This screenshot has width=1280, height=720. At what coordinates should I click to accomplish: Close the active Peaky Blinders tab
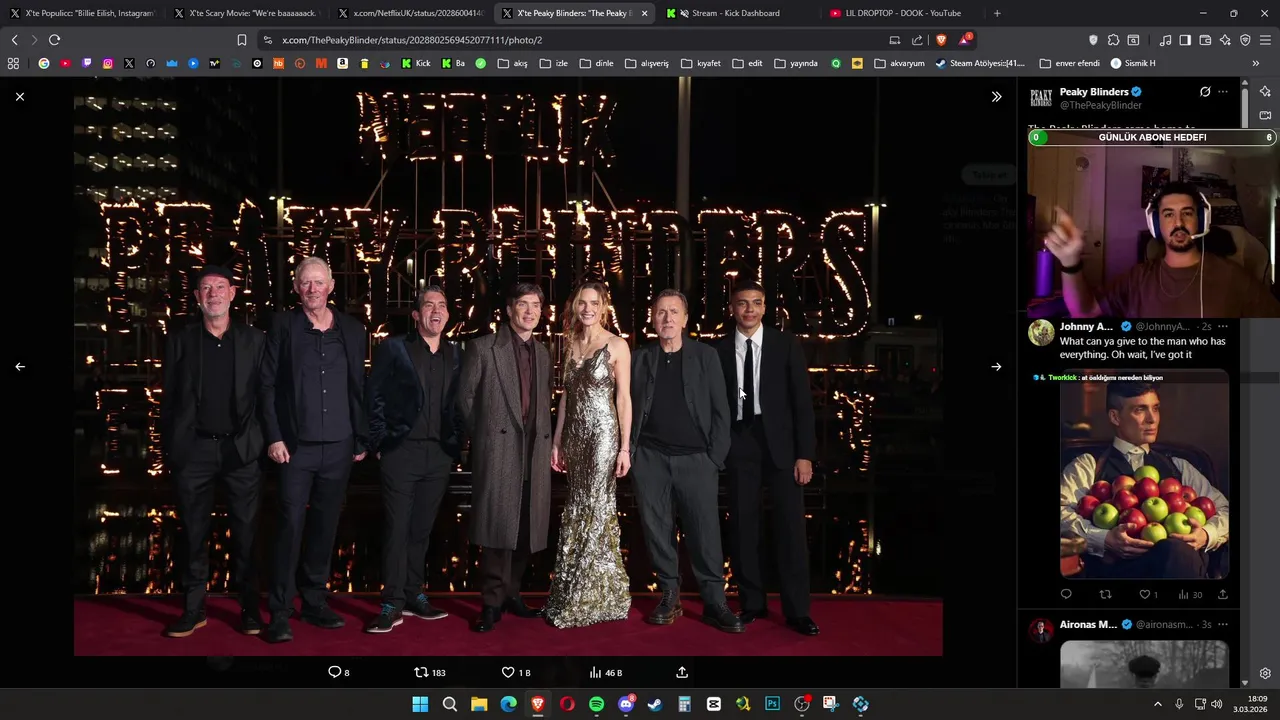(x=644, y=13)
